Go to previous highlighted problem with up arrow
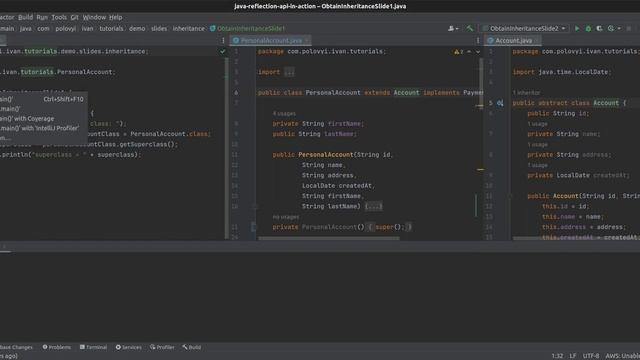This screenshot has height=360, width=640. 469,52
